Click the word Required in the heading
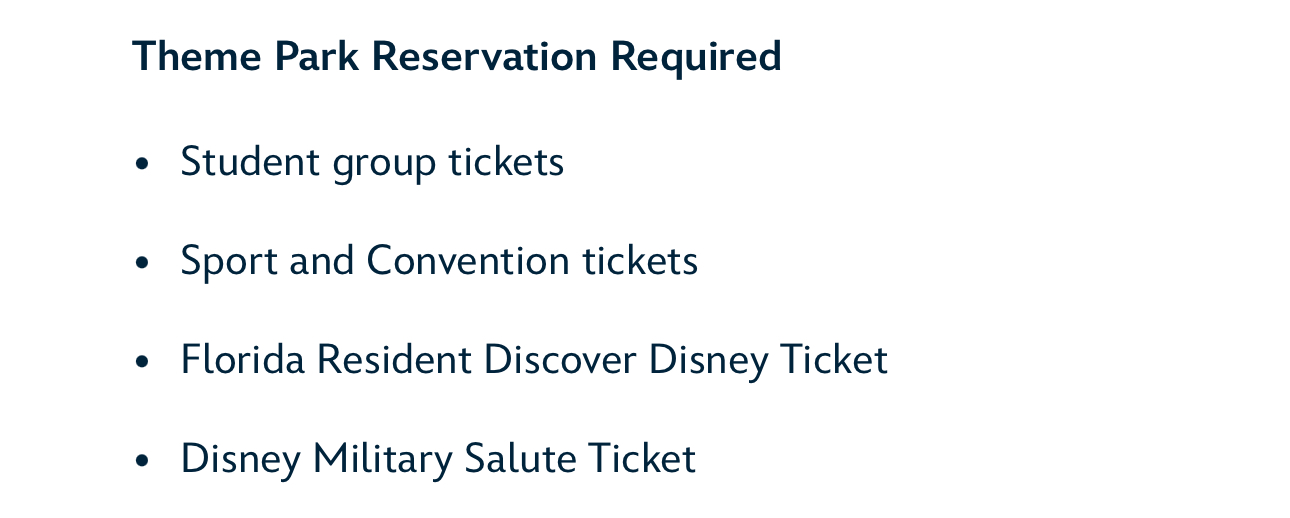This screenshot has width=1290, height=518. click(x=696, y=58)
